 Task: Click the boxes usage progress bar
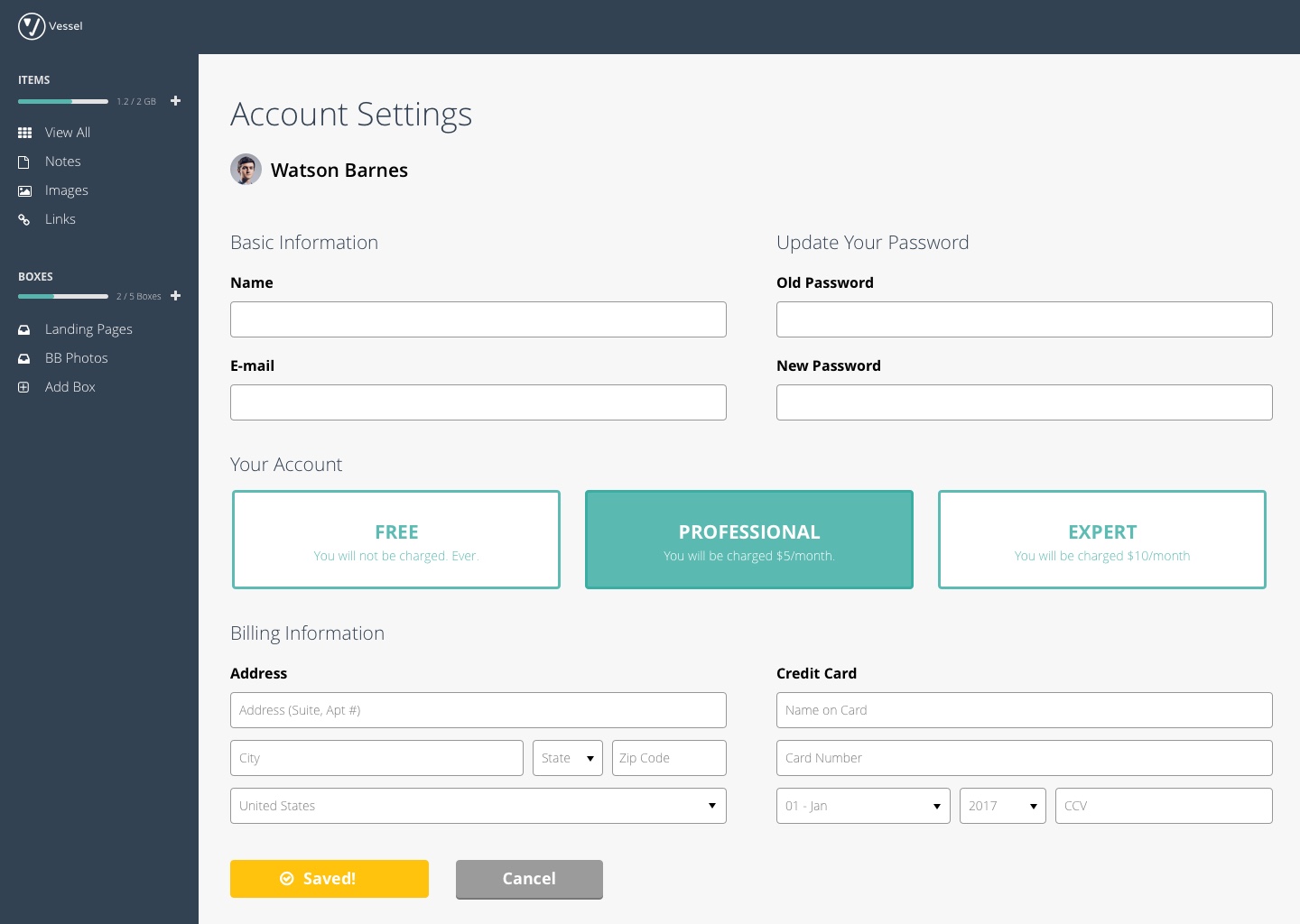[x=63, y=296]
